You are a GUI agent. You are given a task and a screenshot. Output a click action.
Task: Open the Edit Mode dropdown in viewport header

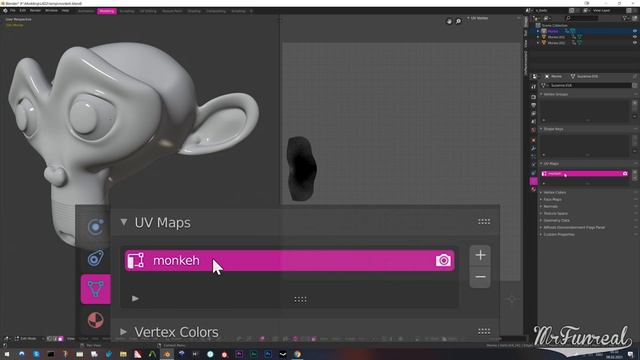[28, 339]
